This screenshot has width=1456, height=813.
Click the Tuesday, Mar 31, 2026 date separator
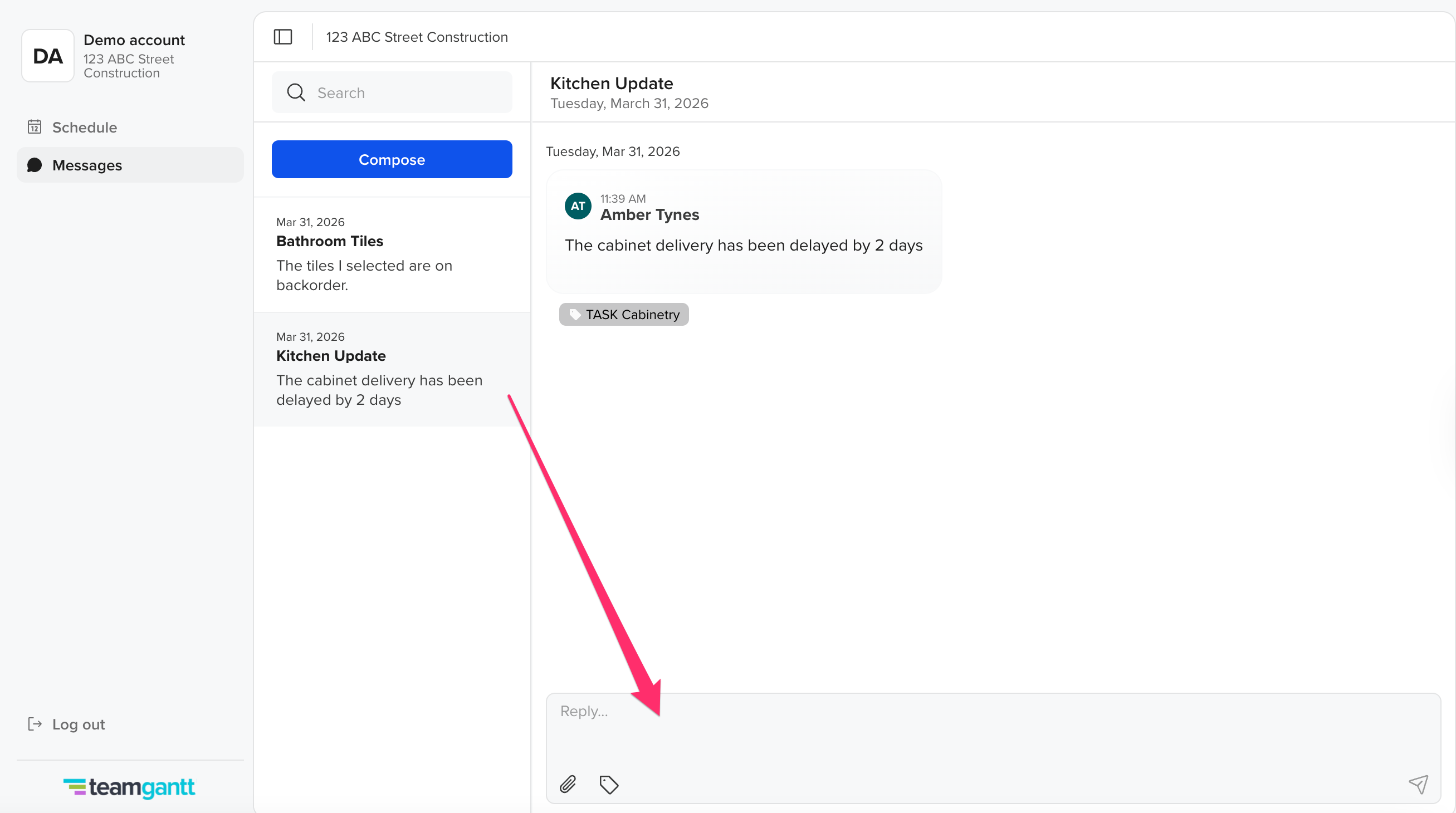click(x=613, y=151)
